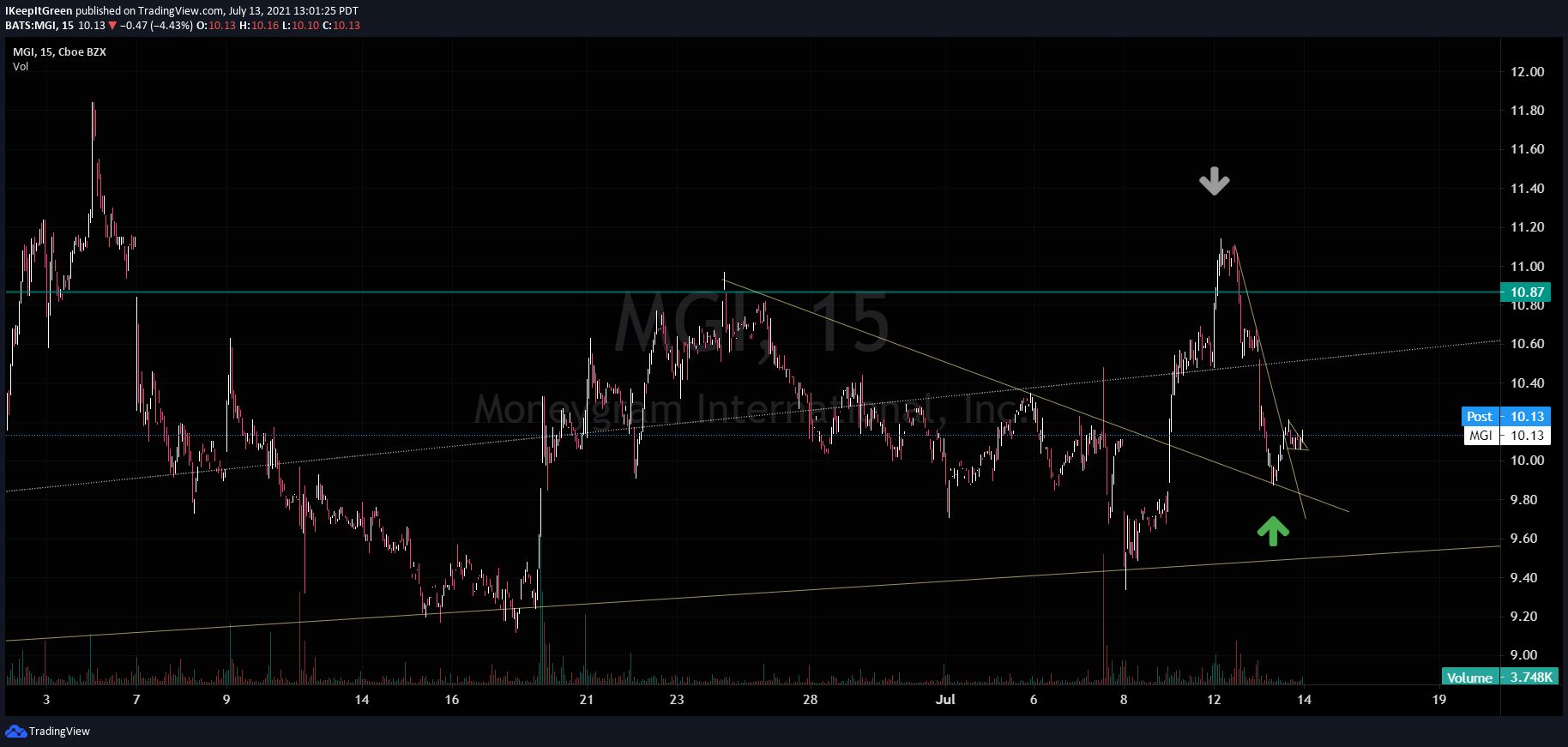
Task: Click the '9' date axis label
Action: [x=226, y=699]
